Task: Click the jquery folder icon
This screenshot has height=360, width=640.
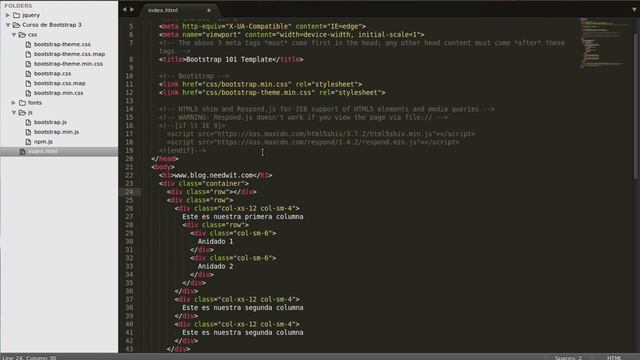Action: pyautogui.click(x=17, y=15)
